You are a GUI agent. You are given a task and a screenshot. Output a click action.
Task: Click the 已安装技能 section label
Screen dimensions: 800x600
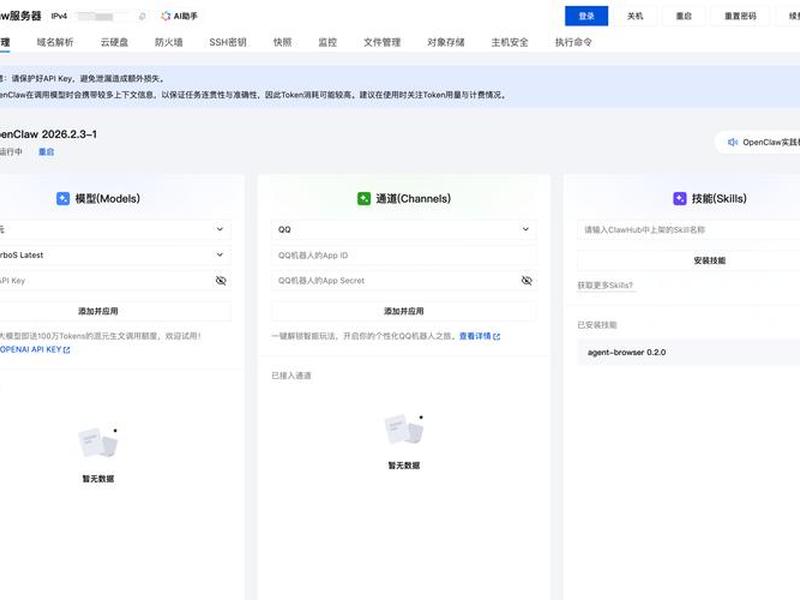pyautogui.click(x=597, y=325)
